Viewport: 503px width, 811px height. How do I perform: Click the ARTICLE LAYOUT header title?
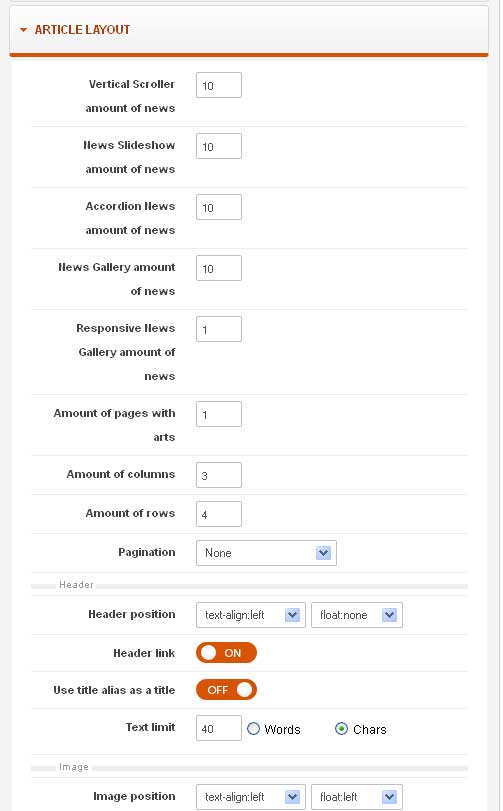[x=82, y=30]
